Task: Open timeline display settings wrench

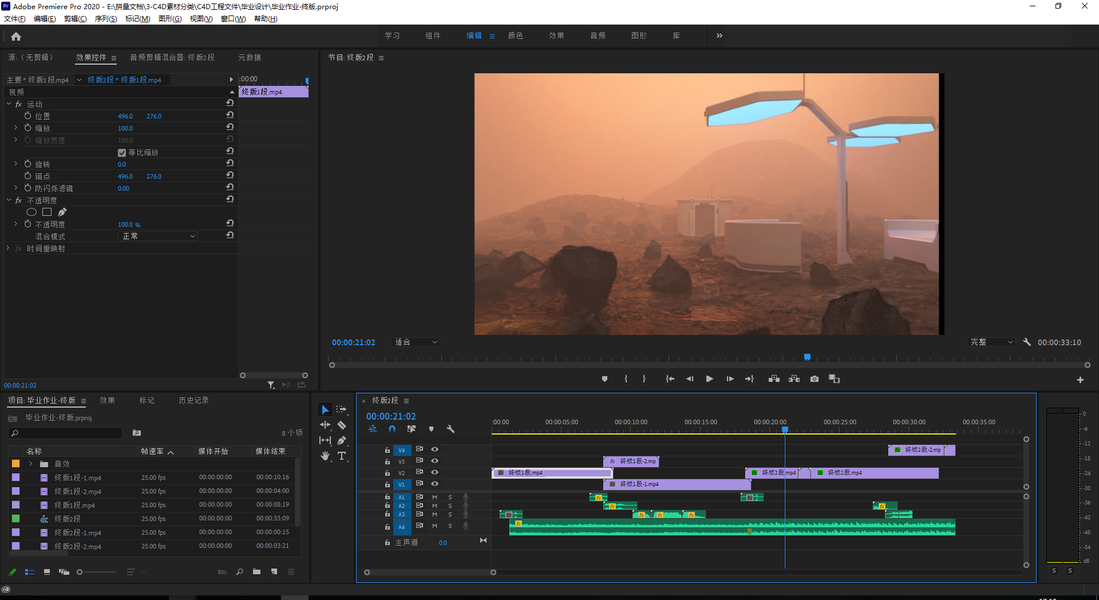Action: (x=450, y=429)
